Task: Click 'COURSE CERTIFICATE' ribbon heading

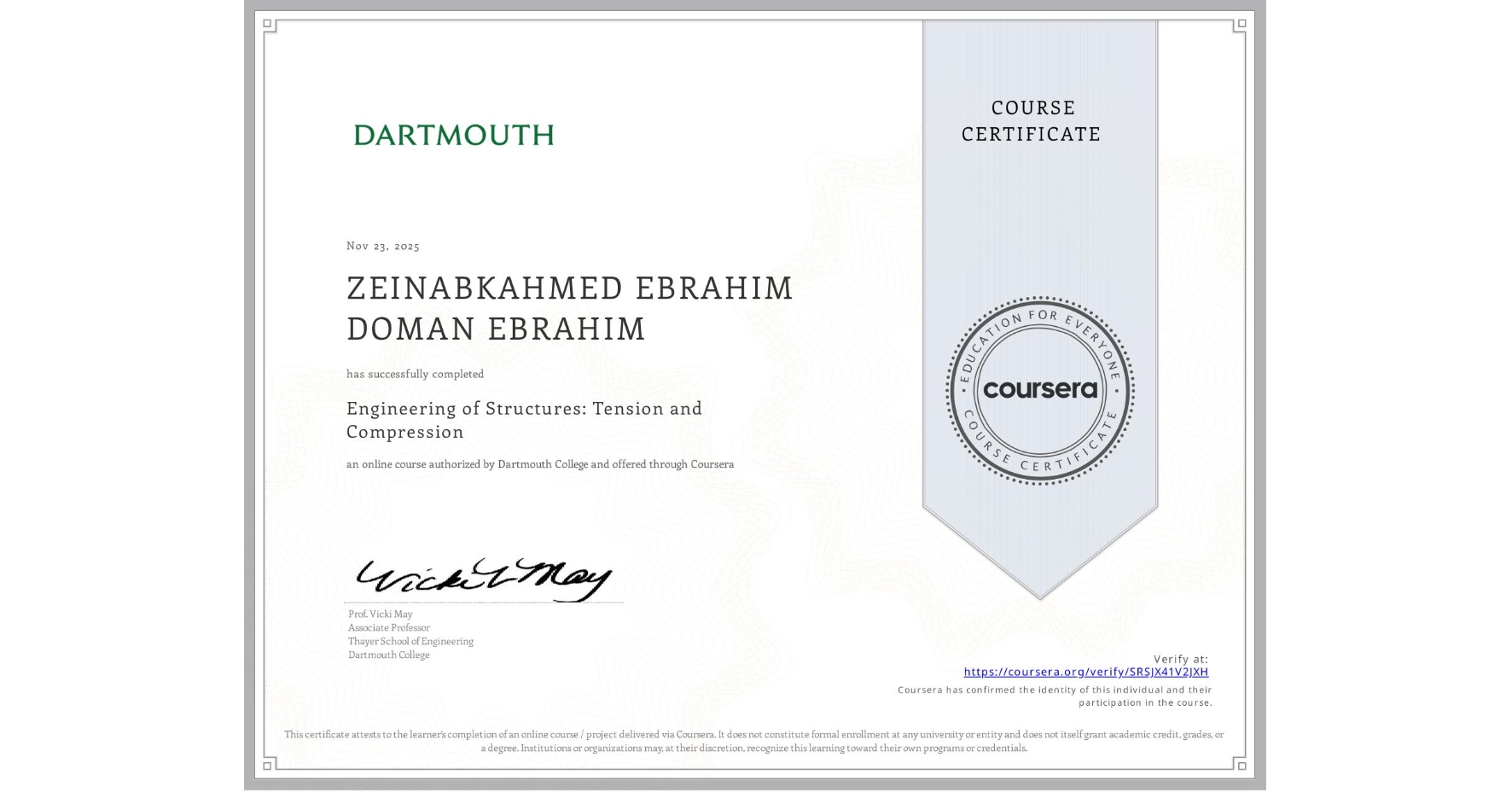Action: point(1032,120)
